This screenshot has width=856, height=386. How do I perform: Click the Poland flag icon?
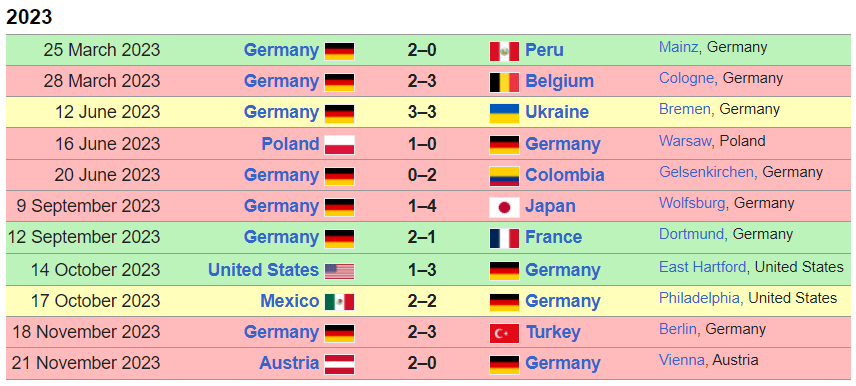click(340, 145)
